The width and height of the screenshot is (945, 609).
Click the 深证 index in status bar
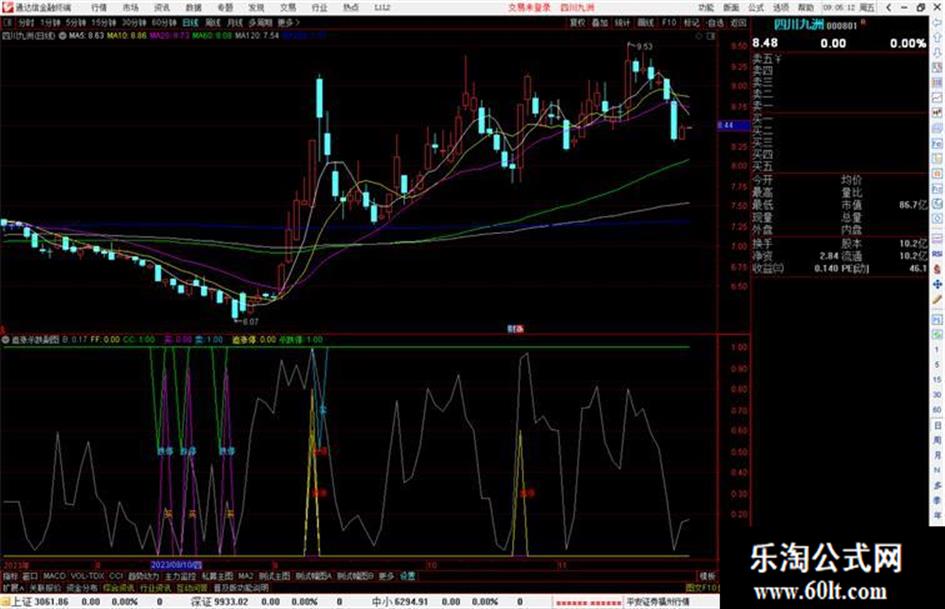pyautogui.click(x=202, y=602)
